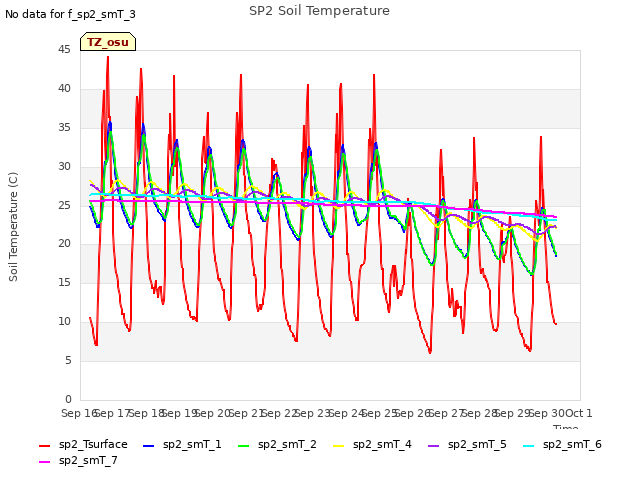Click the sp2_smT_6 legend entry
640x480 pixels.
(562, 444)
